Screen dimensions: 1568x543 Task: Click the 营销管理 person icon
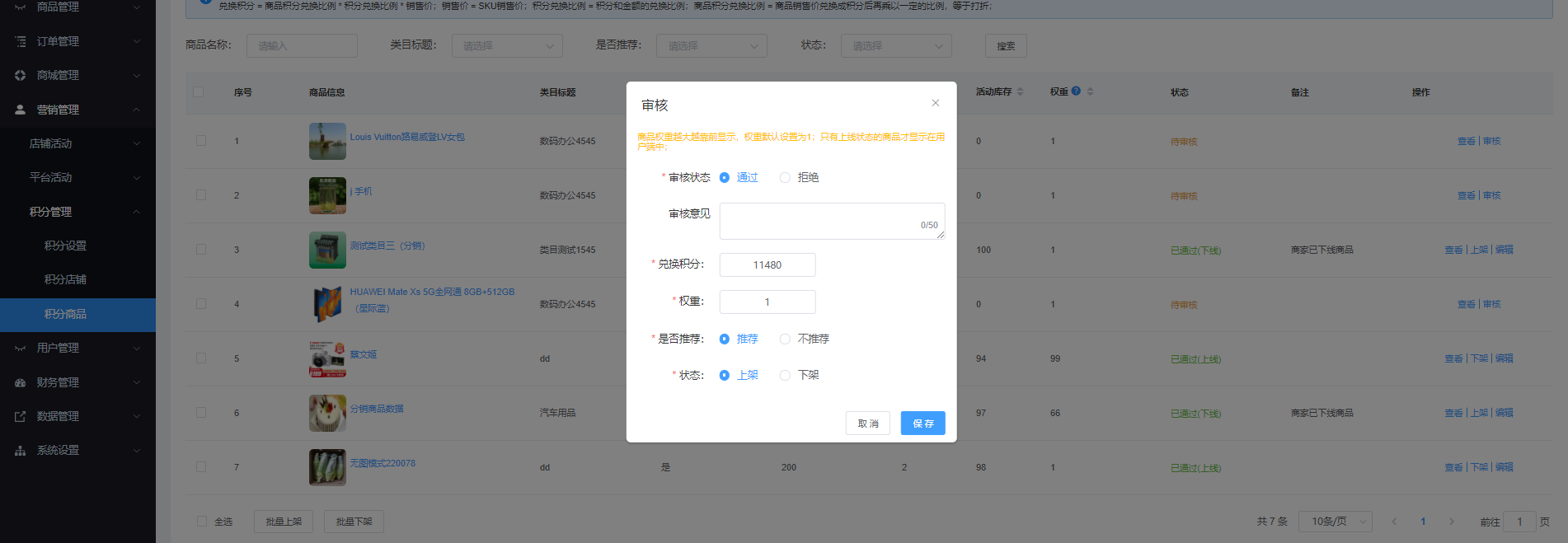(21, 110)
